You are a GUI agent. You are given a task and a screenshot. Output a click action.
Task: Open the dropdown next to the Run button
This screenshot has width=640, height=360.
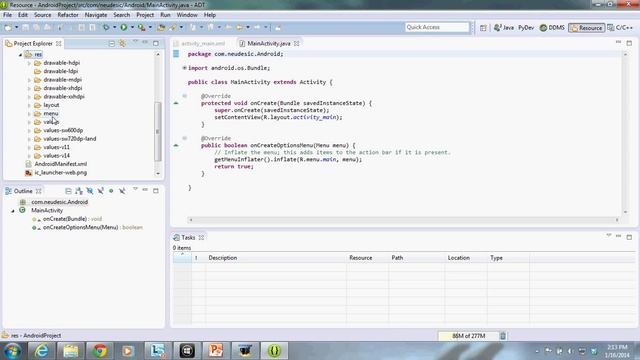[132, 27]
